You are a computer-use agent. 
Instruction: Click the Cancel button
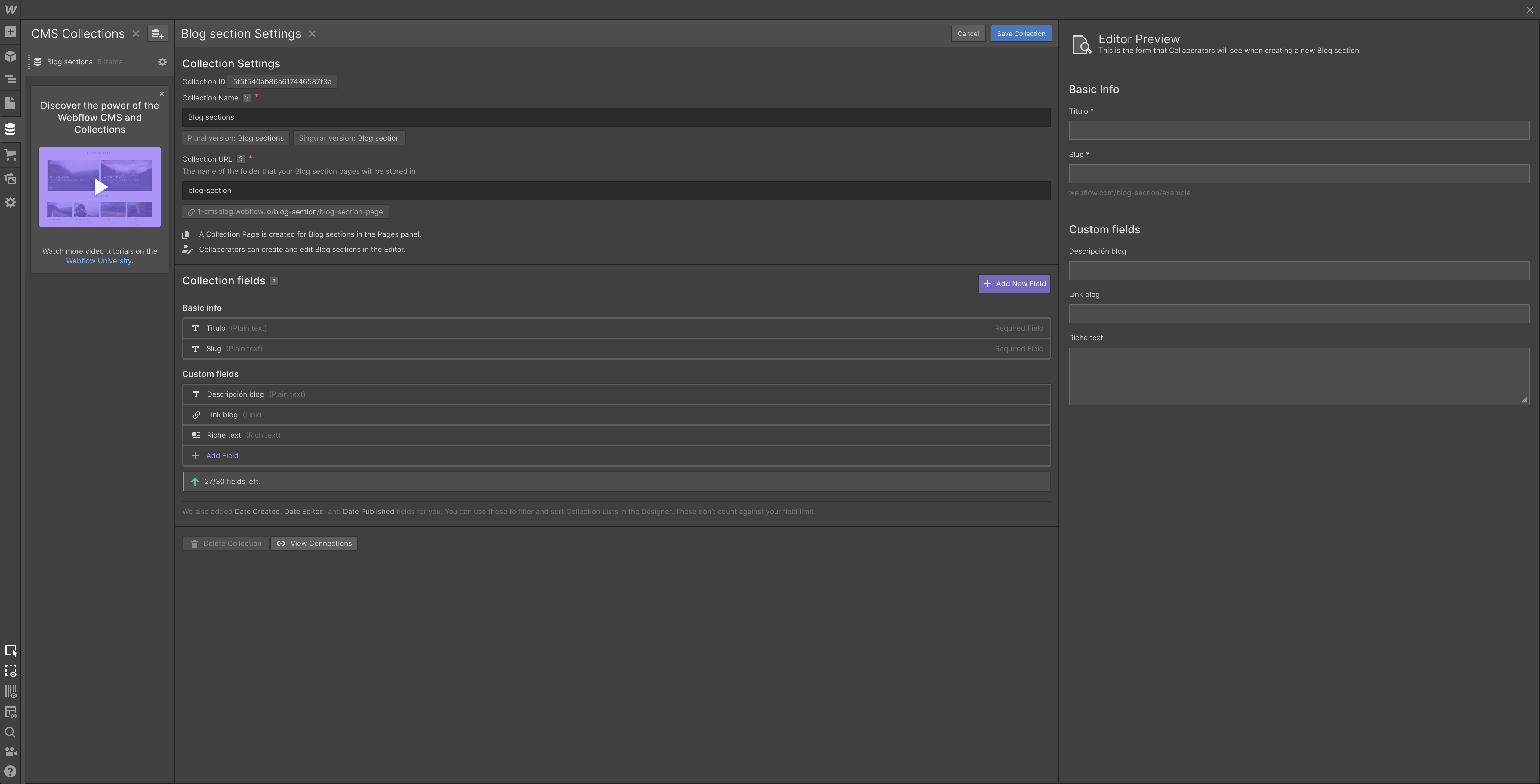click(968, 34)
